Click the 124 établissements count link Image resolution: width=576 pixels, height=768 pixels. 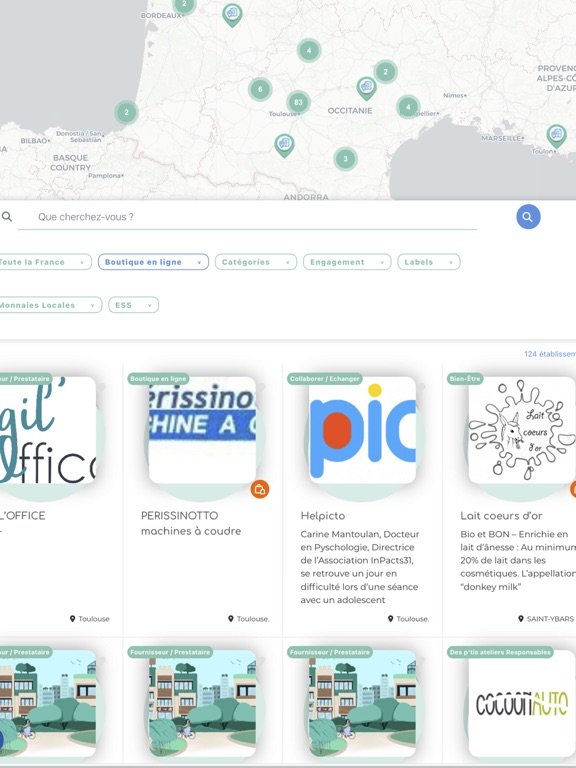click(550, 354)
